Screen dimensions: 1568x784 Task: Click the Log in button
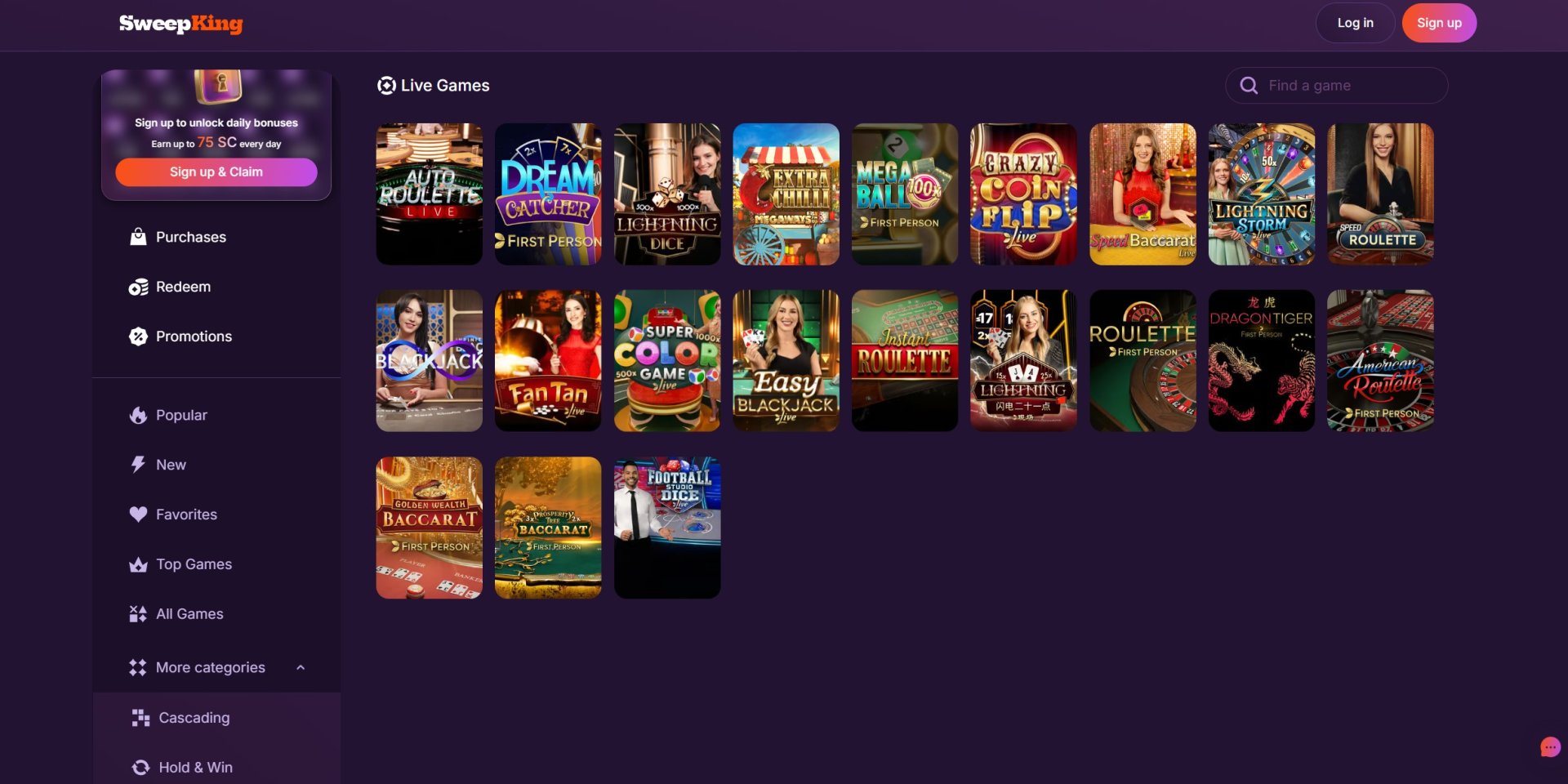[1355, 23]
